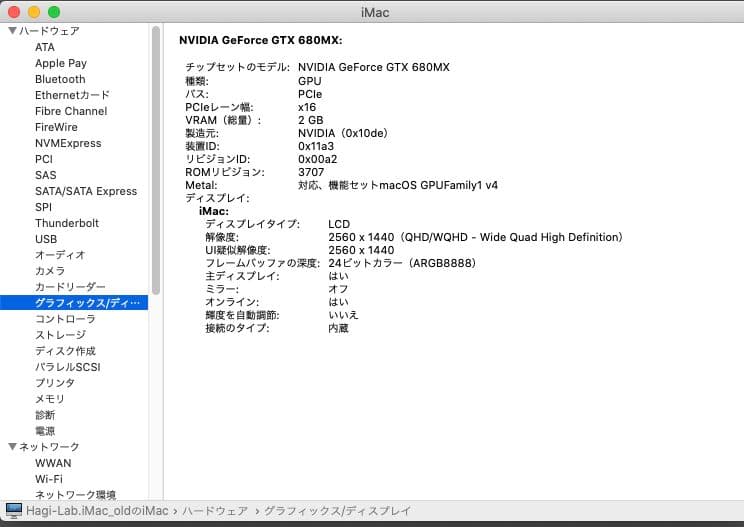Click the 輝度を自動調節 value いいえ
The image size is (744, 527).
click(343, 315)
